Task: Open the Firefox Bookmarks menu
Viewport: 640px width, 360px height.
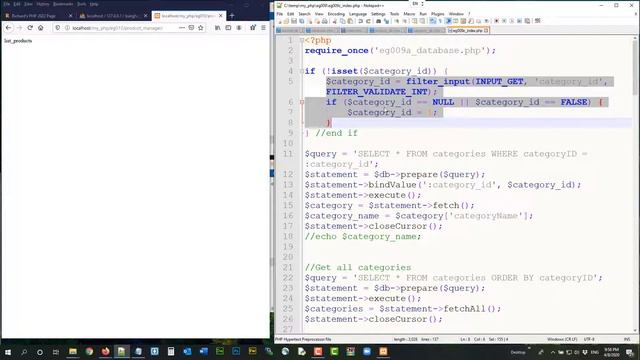Action: 63,4
